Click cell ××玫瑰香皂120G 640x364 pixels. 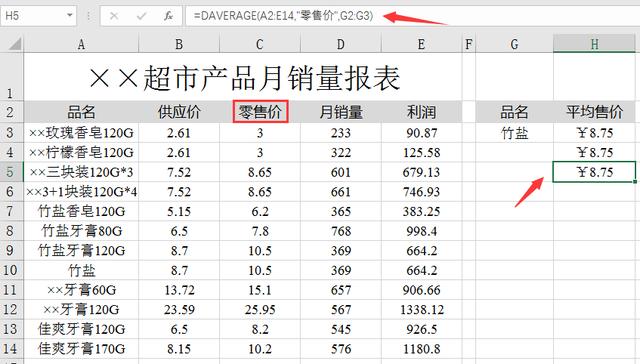(81, 133)
